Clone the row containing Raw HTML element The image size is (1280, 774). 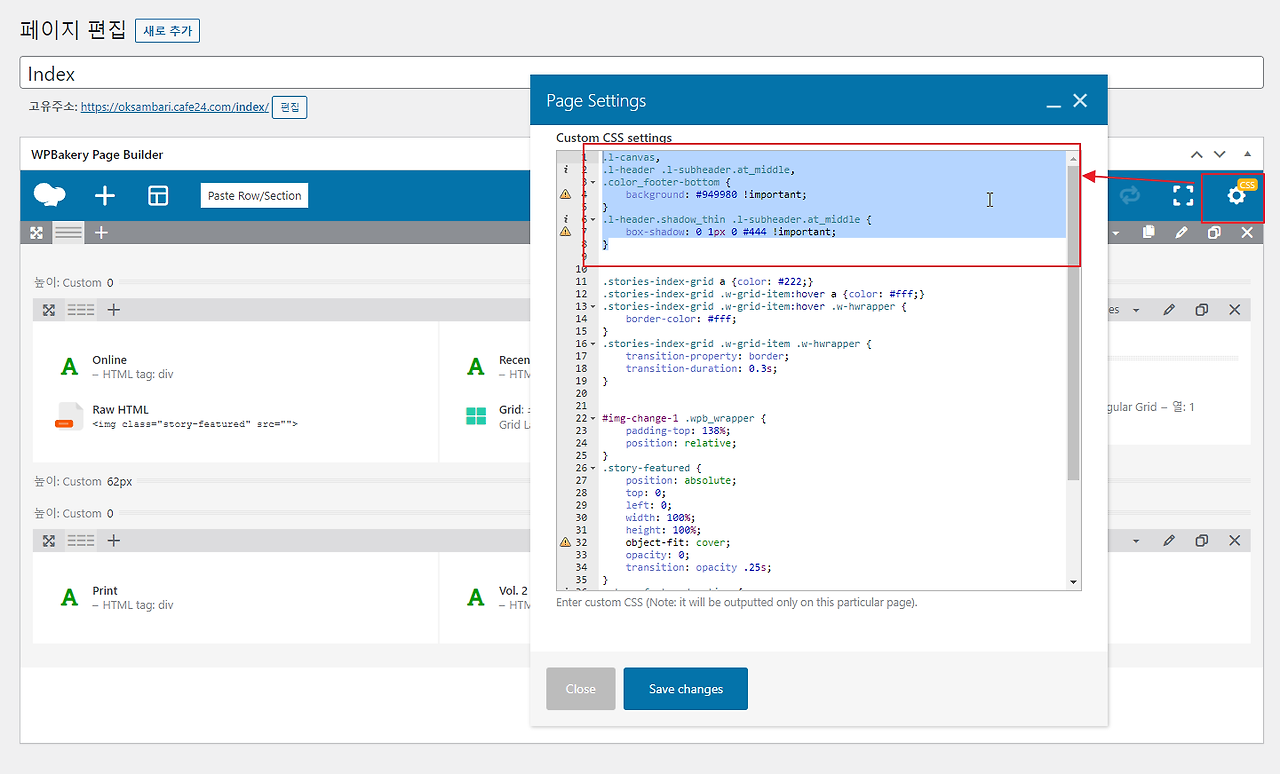click(1202, 310)
